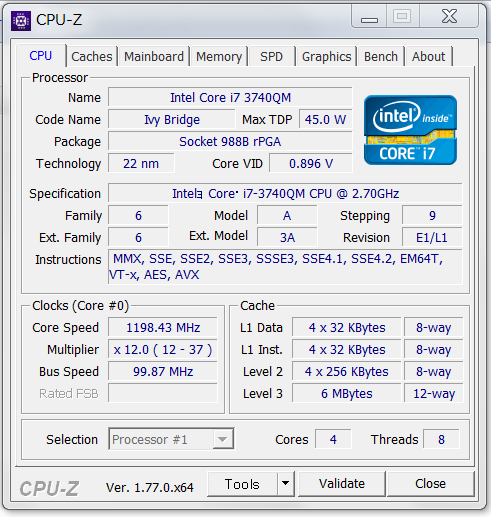Click the Stepping value 9

[432, 215]
